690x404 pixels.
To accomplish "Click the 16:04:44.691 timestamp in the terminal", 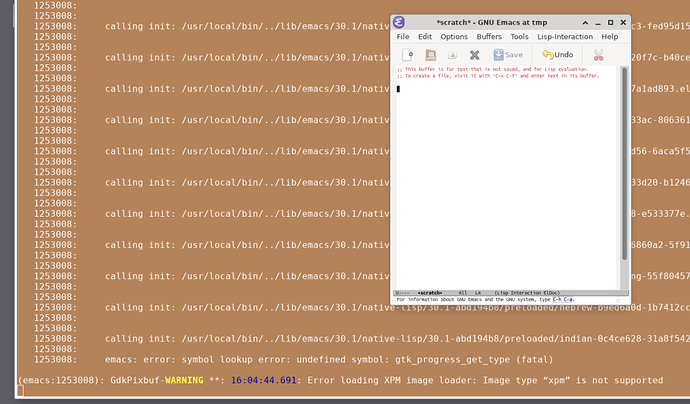I will [264, 380].
